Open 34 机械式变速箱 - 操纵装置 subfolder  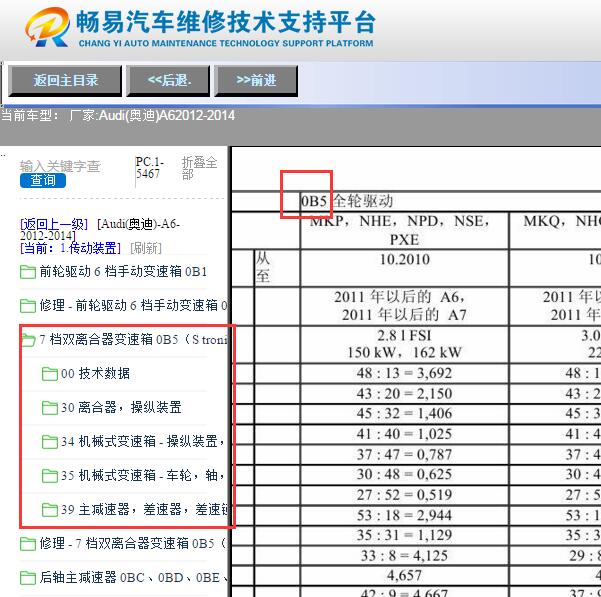coord(143,441)
